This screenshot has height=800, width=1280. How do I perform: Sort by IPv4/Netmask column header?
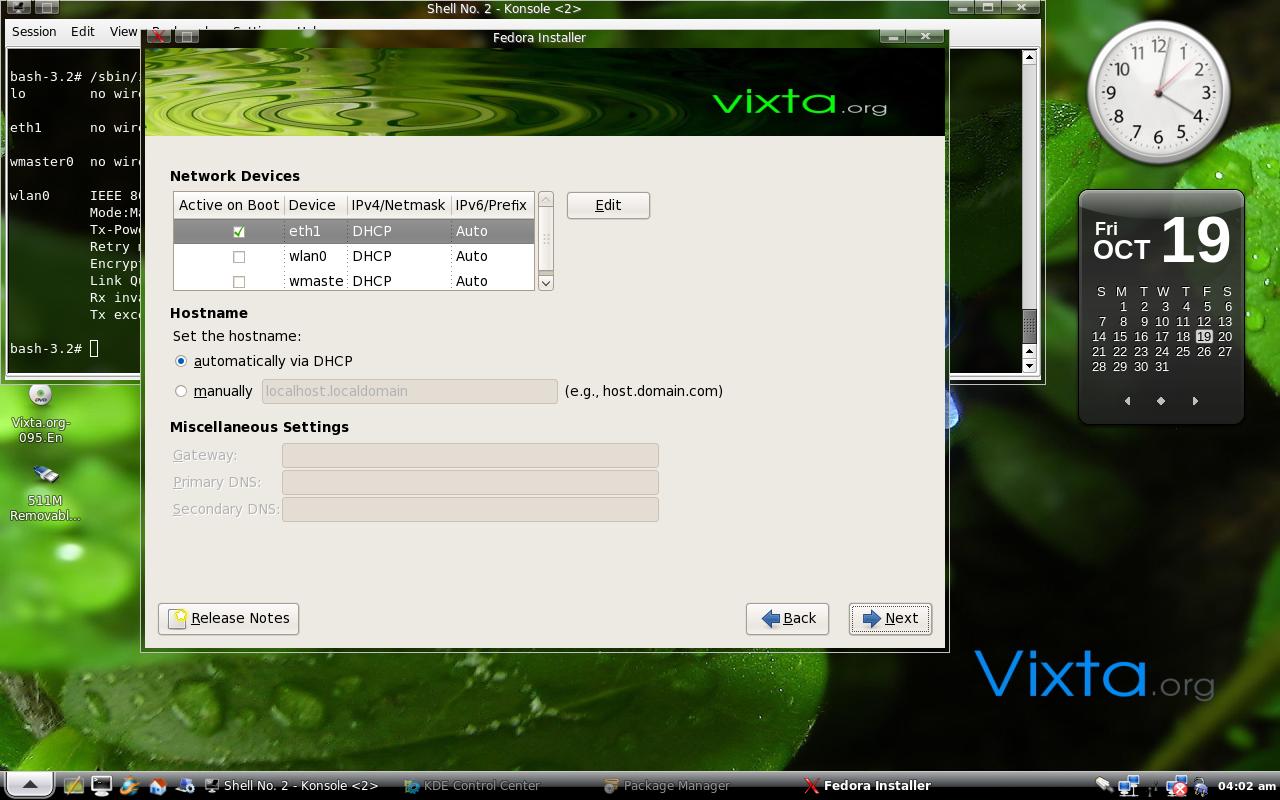click(398, 205)
